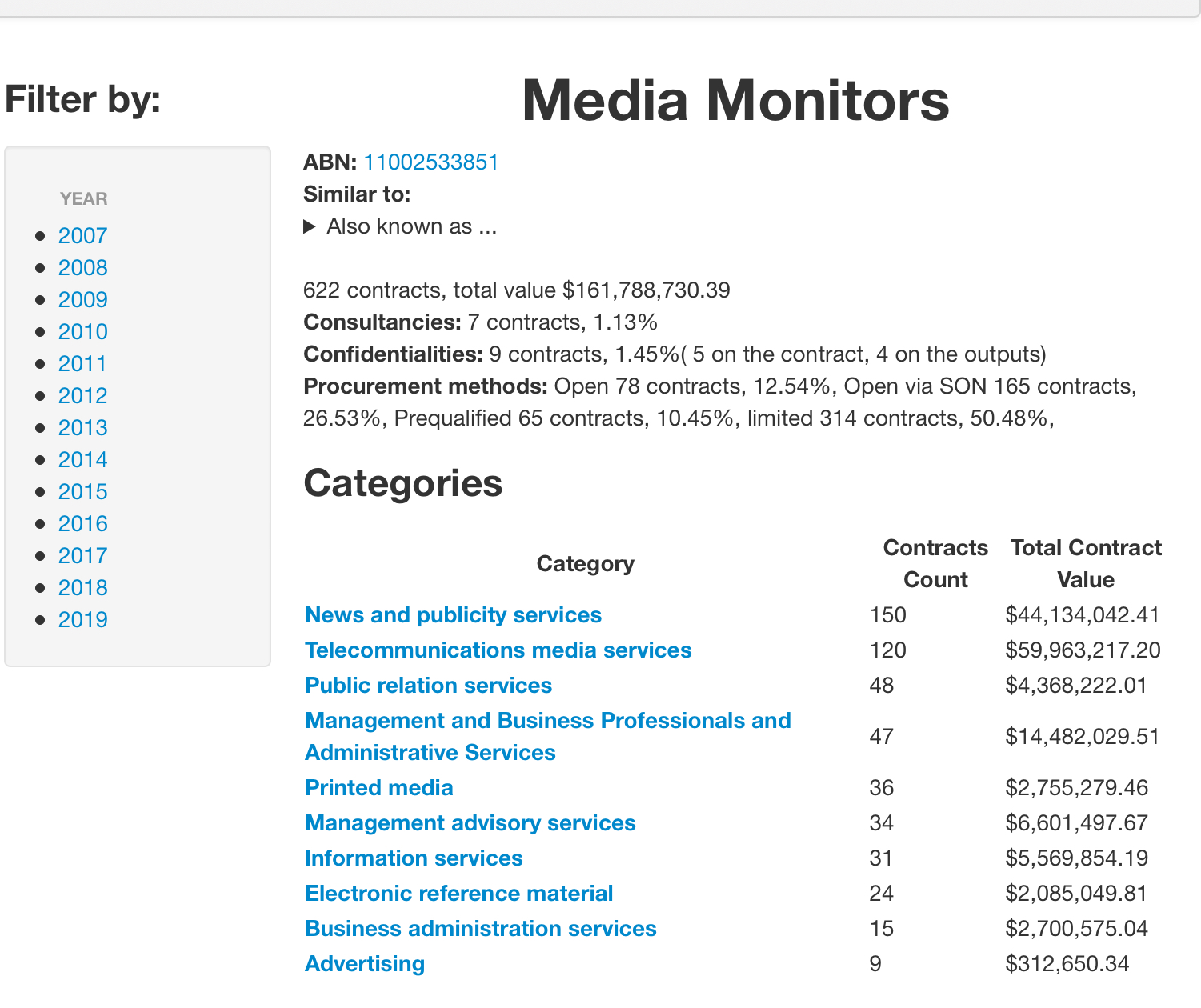Filter contracts by year 2009
Image resolution: width=1201 pixels, height=1008 pixels.
(82, 300)
